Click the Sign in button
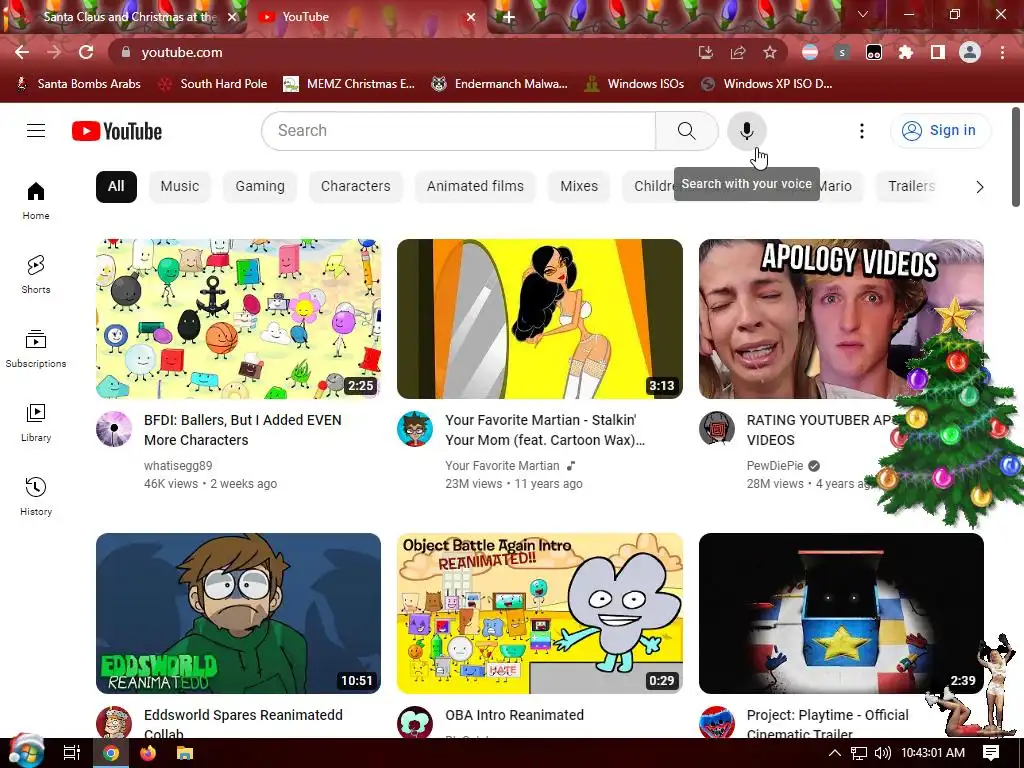 (x=940, y=131)
